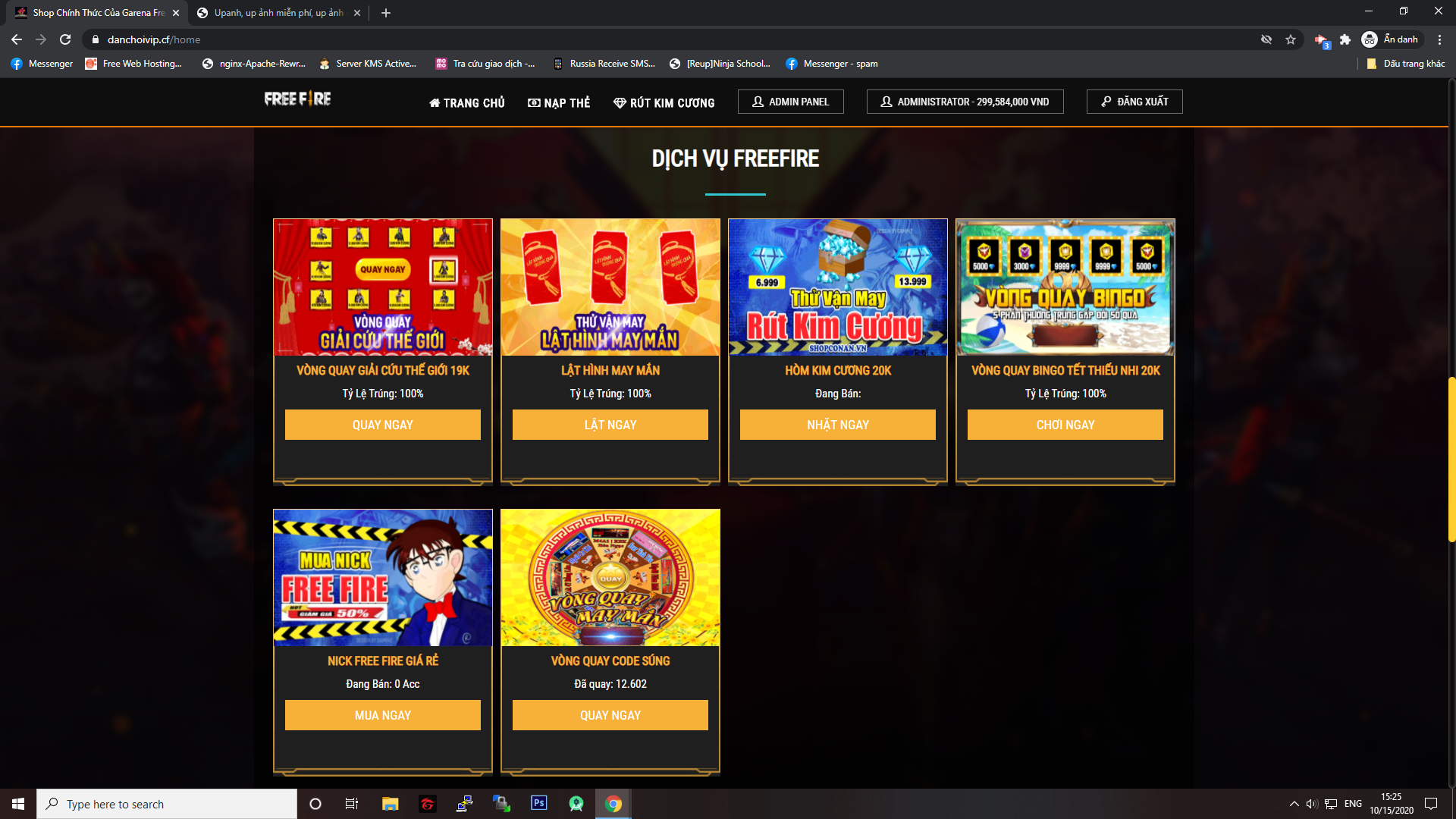The width and height of the screenshot is (1456, 819).
Task: Click the LẬT NGAY button
Action: [610, 425]
